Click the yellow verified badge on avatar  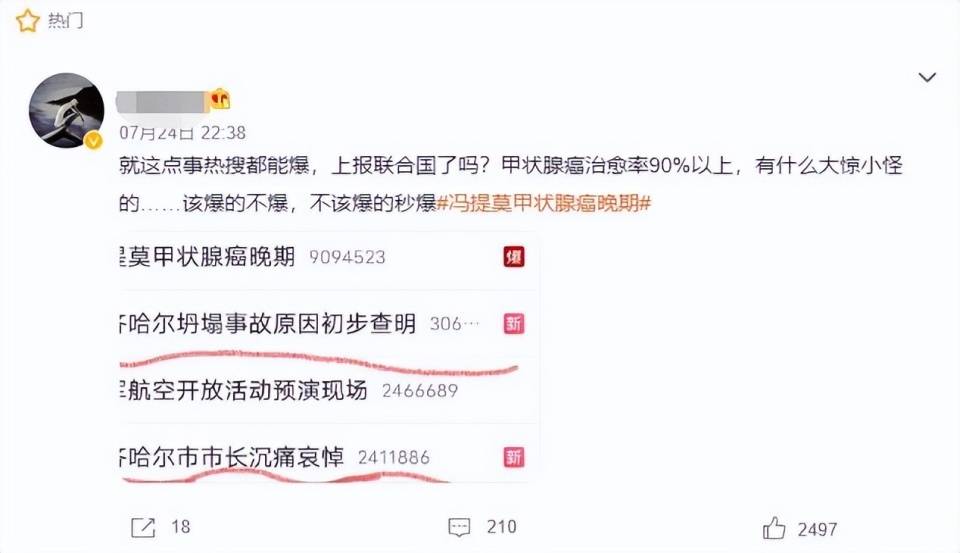[93, 140]
